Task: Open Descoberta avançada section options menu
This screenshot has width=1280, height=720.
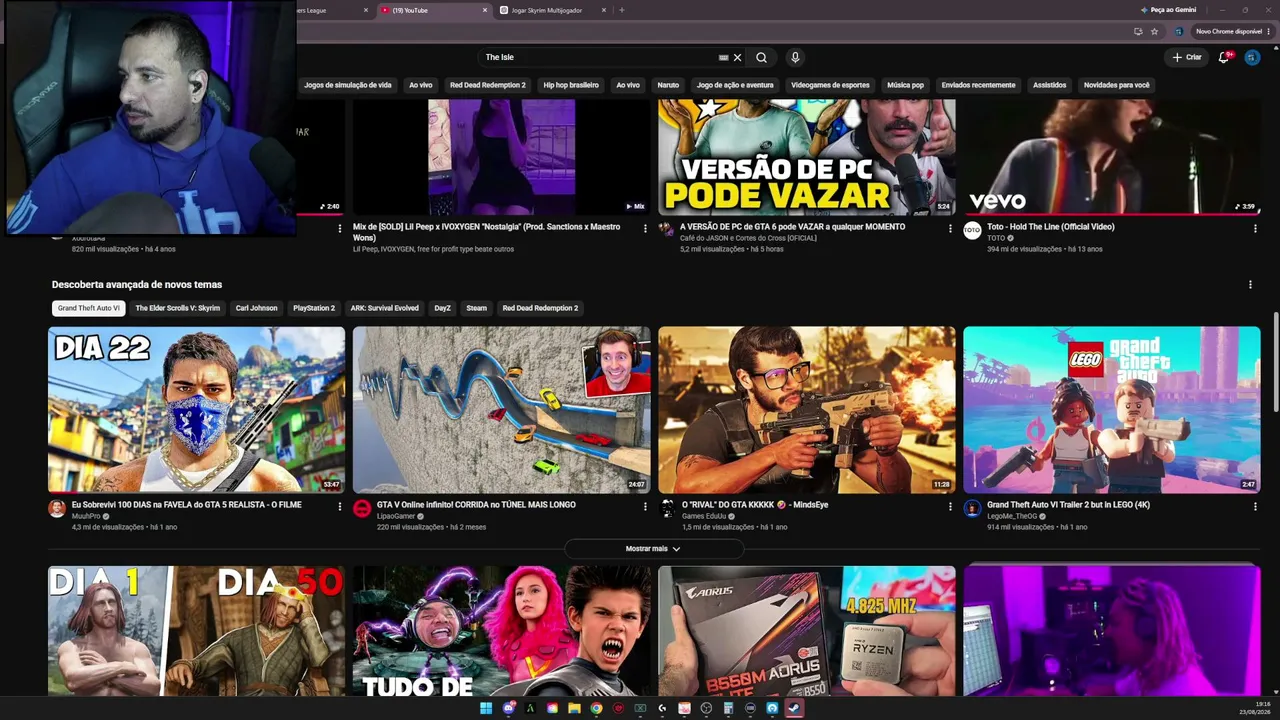Action: coord(1250,285)
